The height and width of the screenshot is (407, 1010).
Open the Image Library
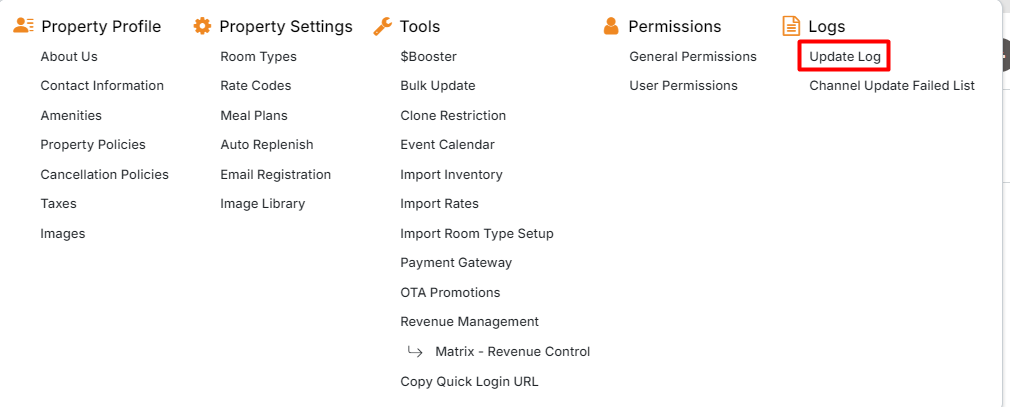(262, 204)
